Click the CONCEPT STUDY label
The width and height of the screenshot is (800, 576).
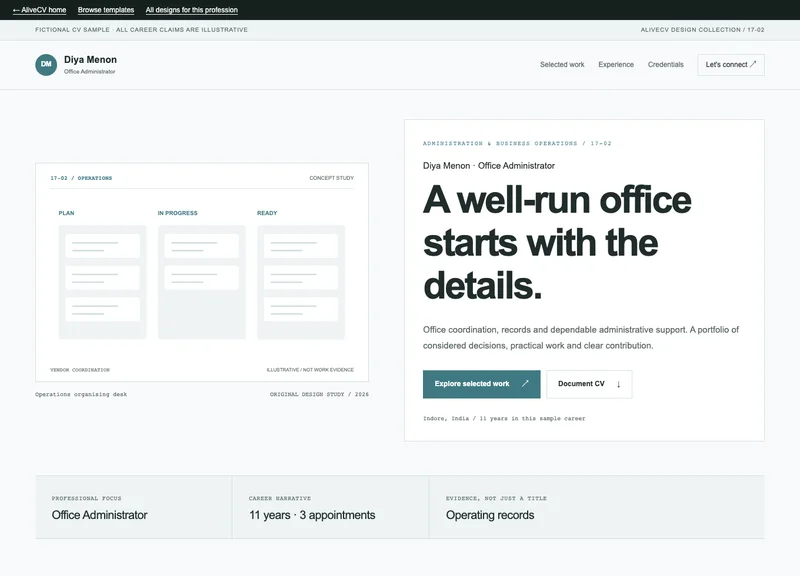pos(331,178)
